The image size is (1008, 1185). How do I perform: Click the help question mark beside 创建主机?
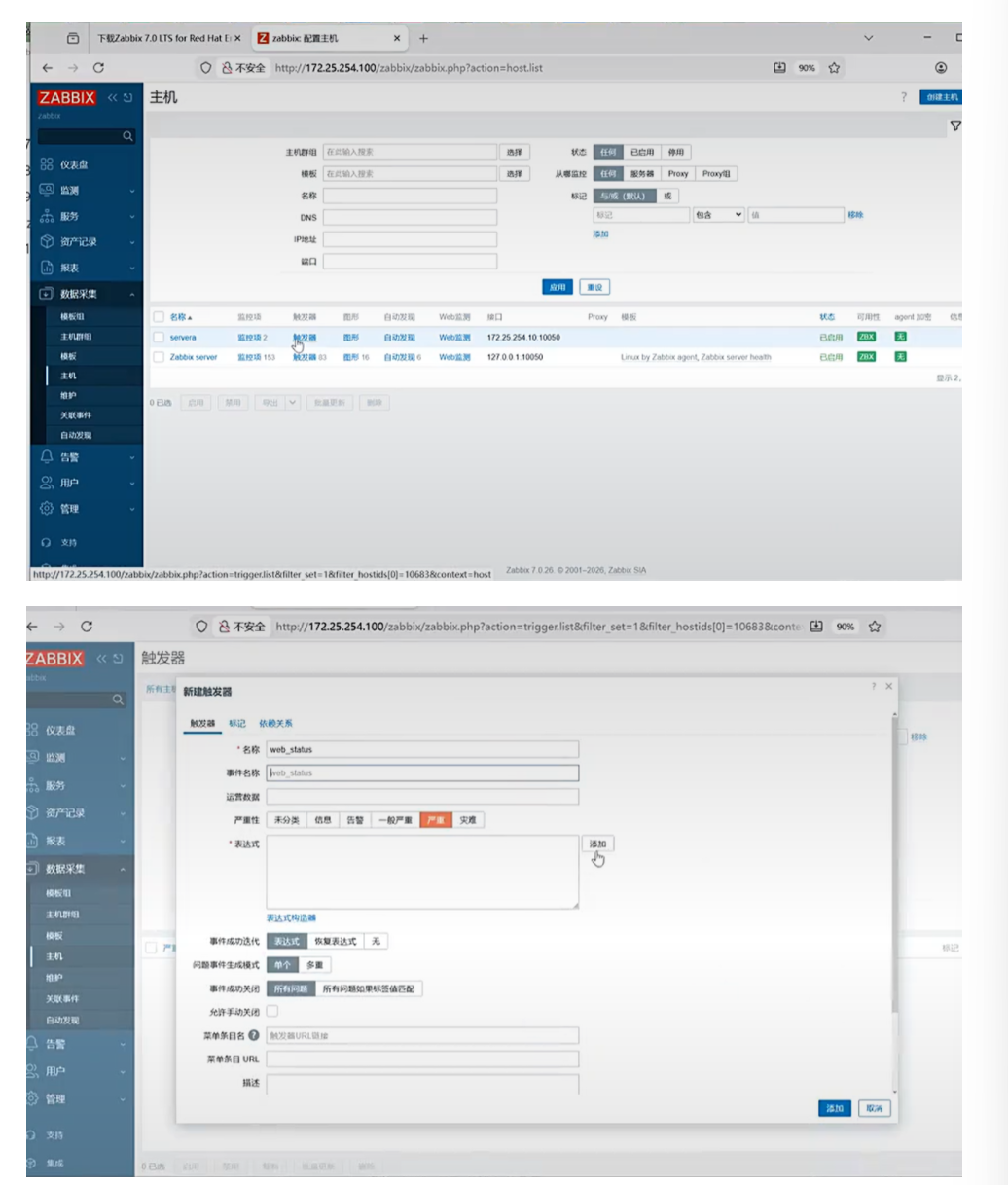[x=904, y=97]
